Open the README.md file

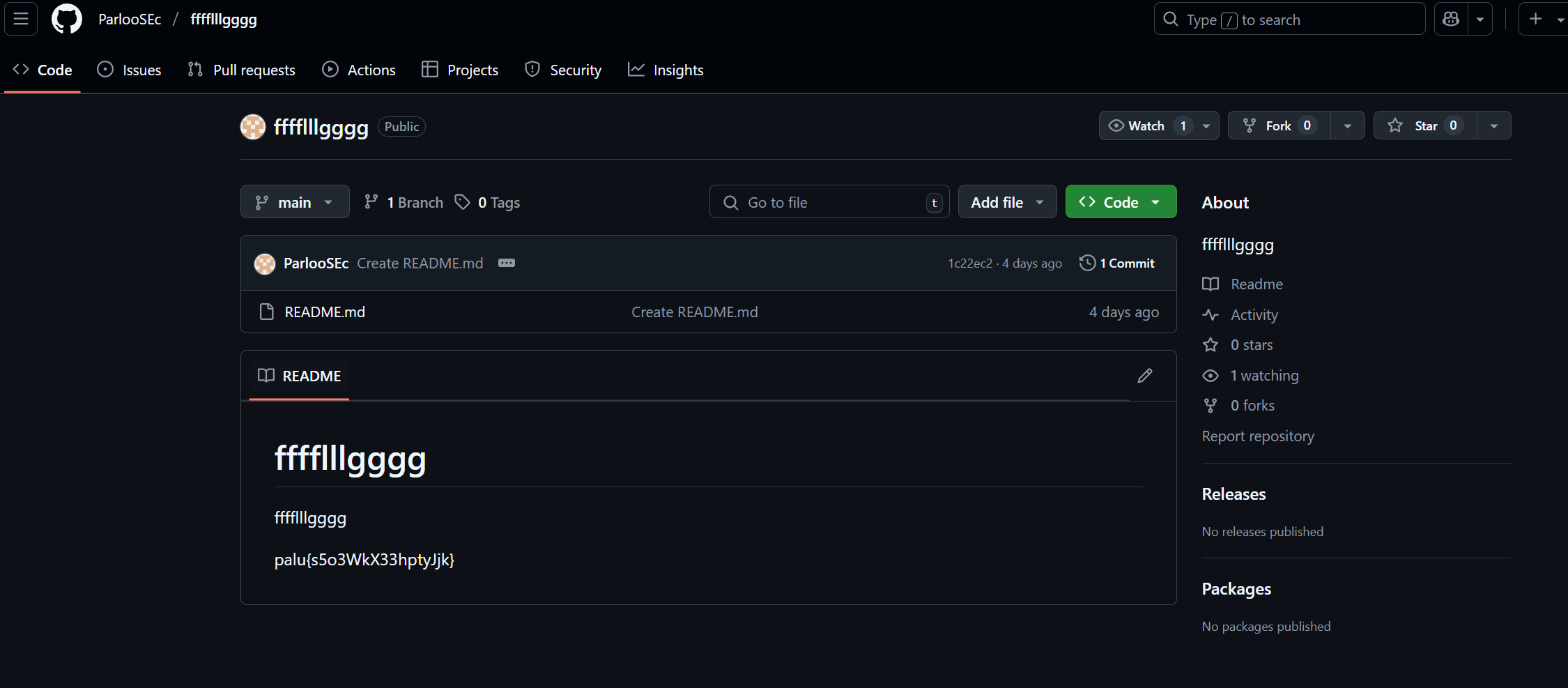tap(325, 312)
